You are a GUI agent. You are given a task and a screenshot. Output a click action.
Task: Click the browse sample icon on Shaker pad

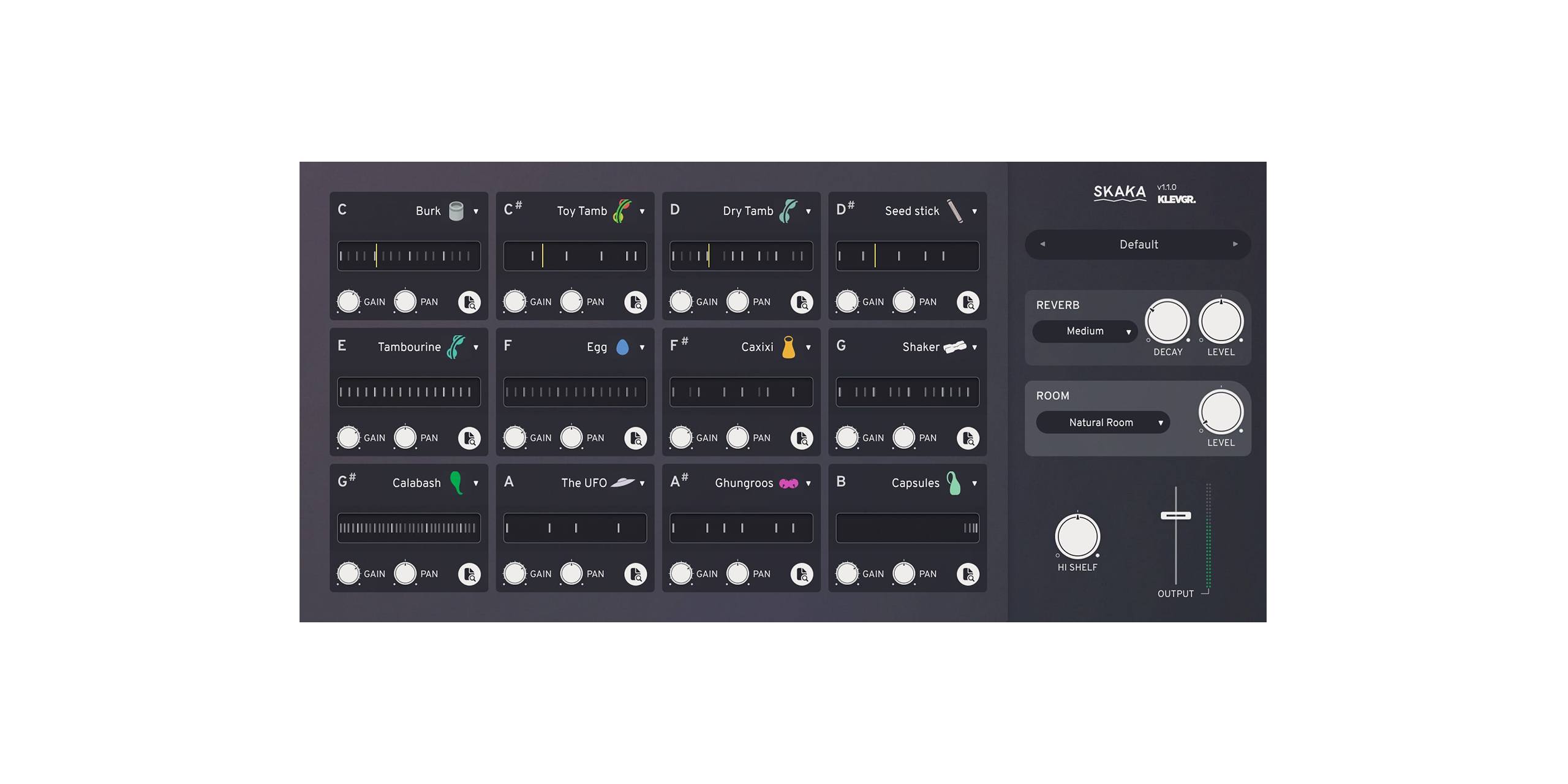click(x=968, y=438)
